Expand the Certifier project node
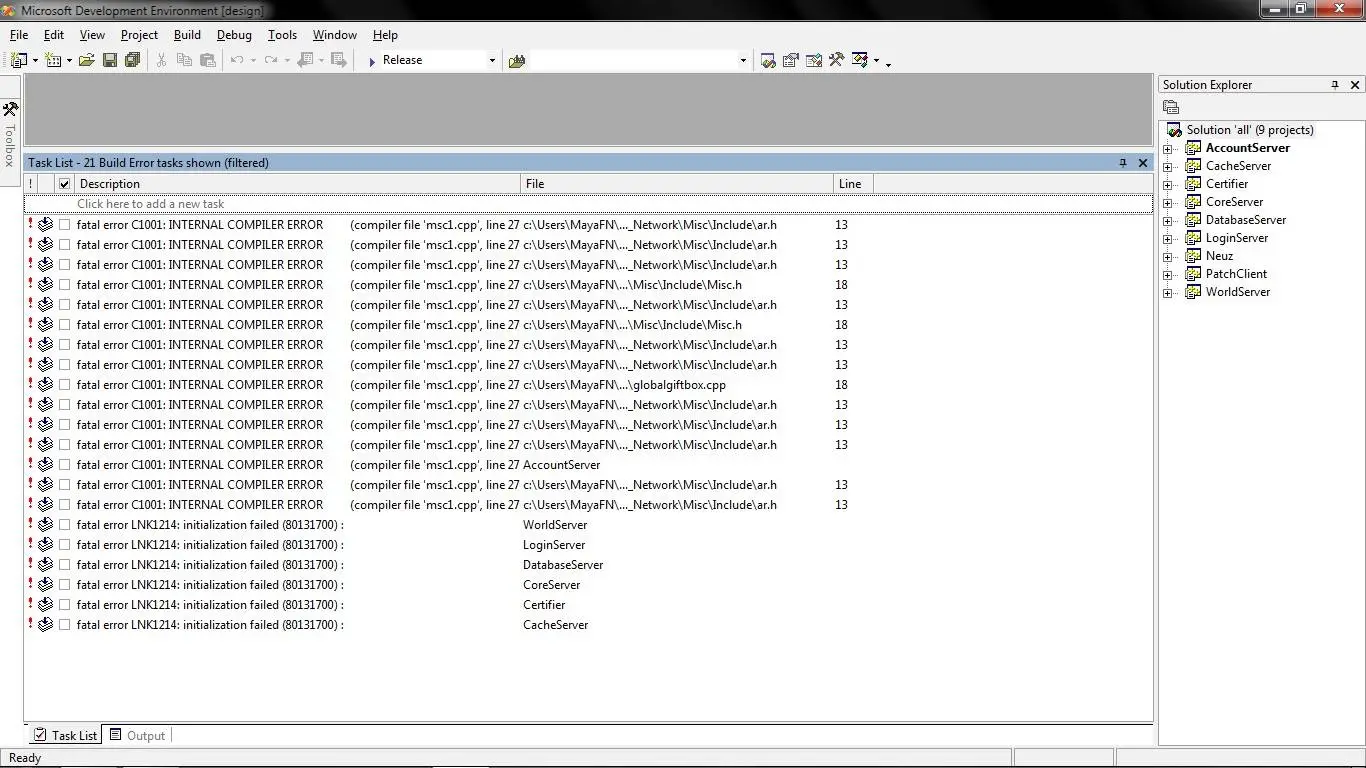The height and width of the screenshot is (768, 1366). 1168,184
